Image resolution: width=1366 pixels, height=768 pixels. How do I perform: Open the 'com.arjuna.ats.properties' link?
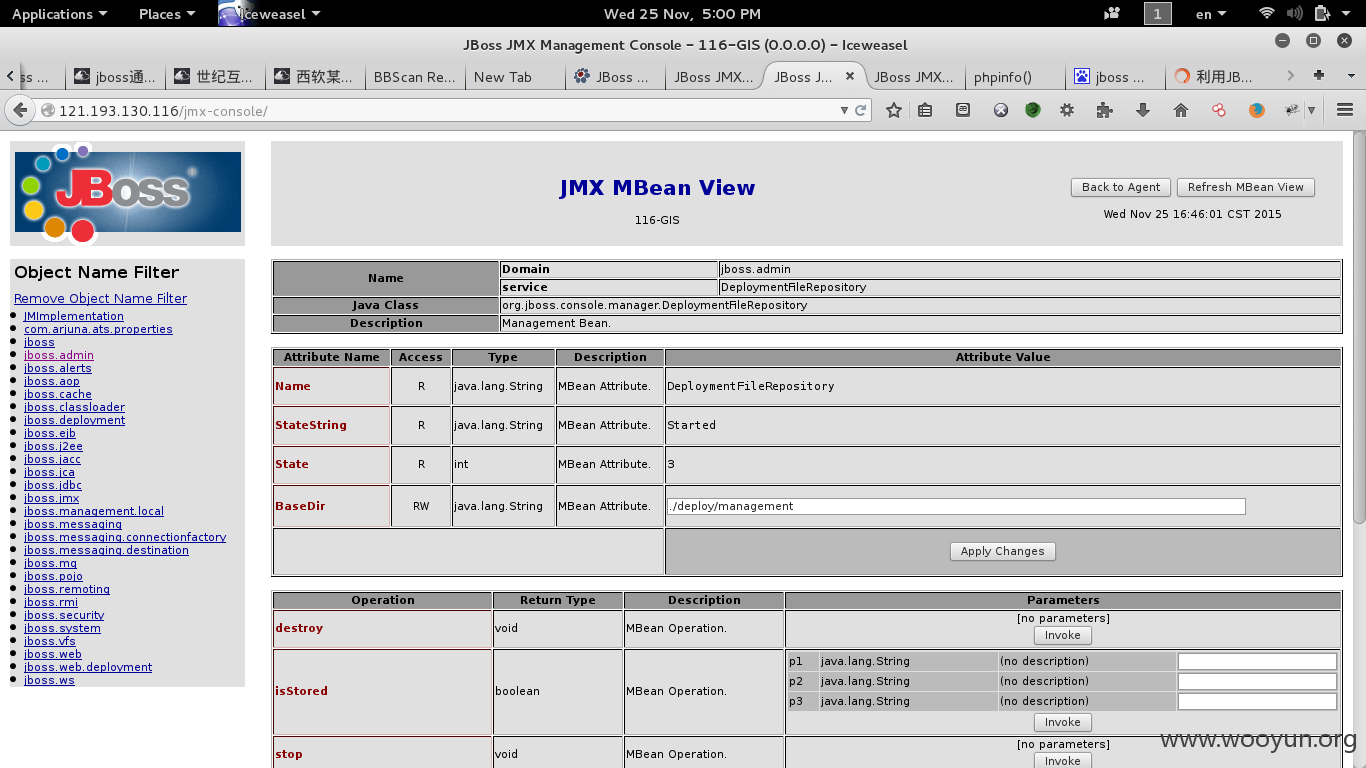(98, 329)
